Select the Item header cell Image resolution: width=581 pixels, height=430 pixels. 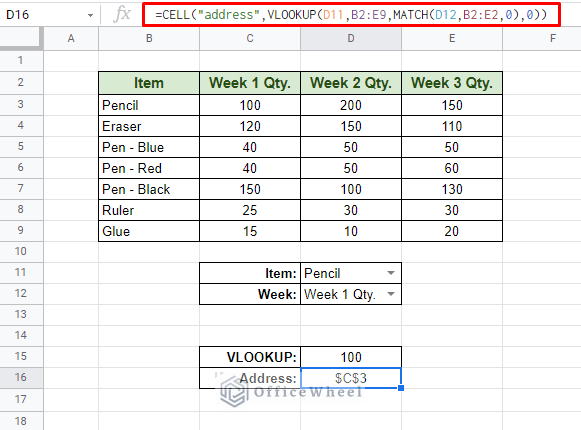click(149, 83)
